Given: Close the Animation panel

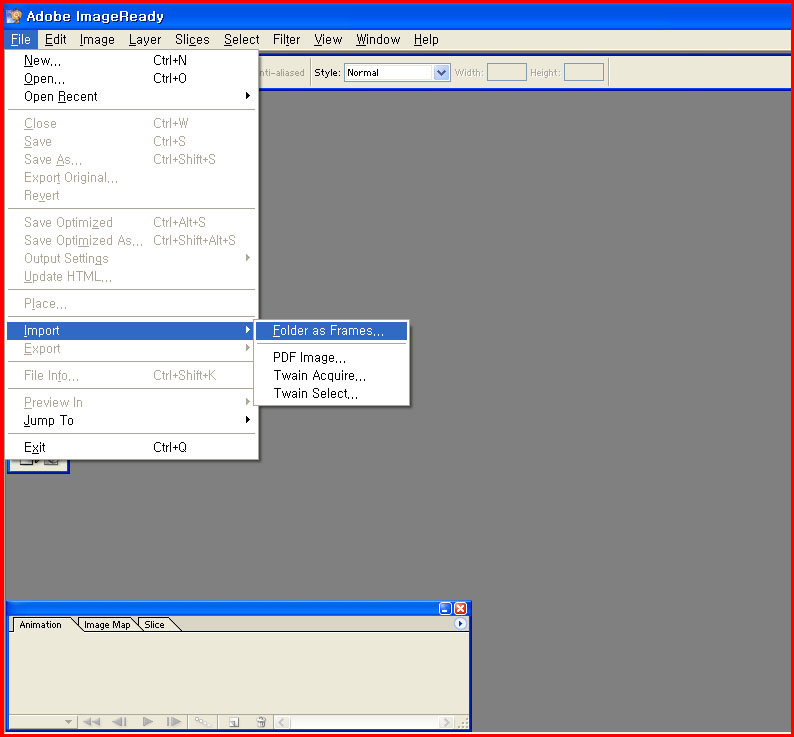Looking at the screenshot, I should coord(460,608).
